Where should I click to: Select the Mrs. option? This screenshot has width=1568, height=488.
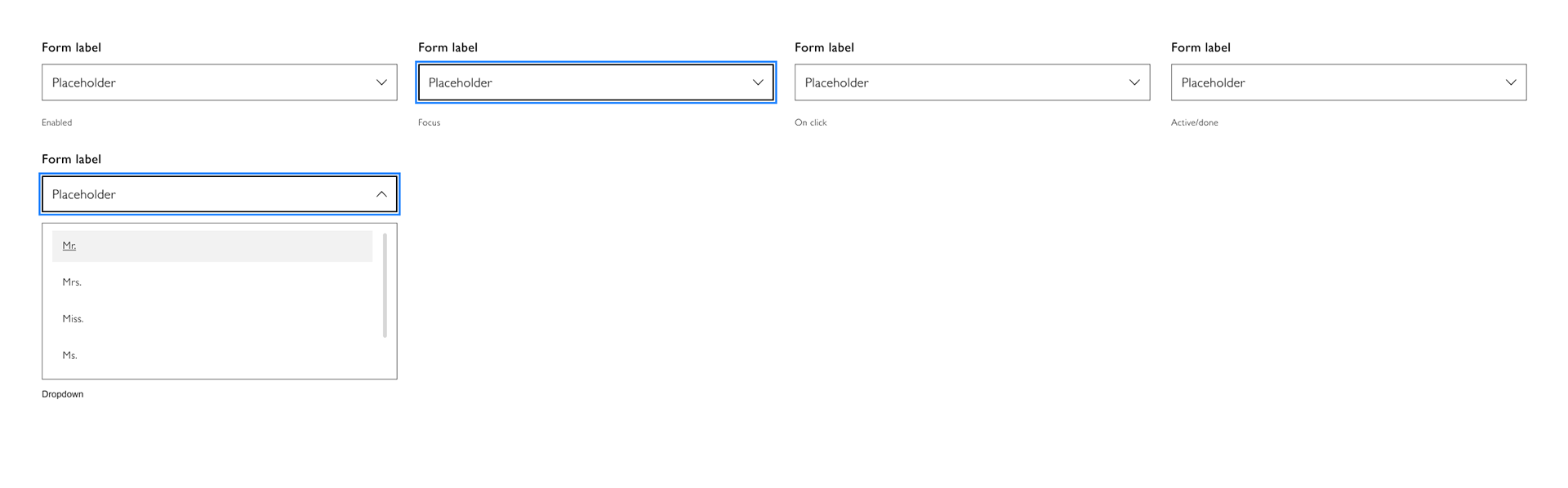(x=212, y=282)
